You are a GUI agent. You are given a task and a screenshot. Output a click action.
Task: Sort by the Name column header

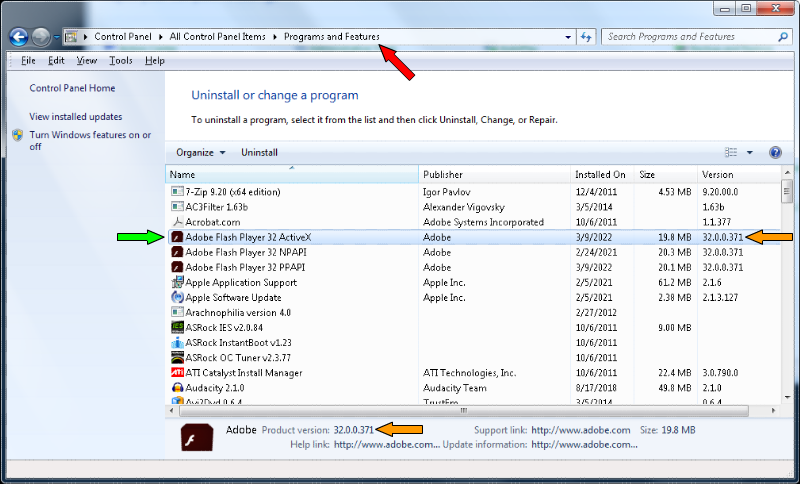pos(292,174)
